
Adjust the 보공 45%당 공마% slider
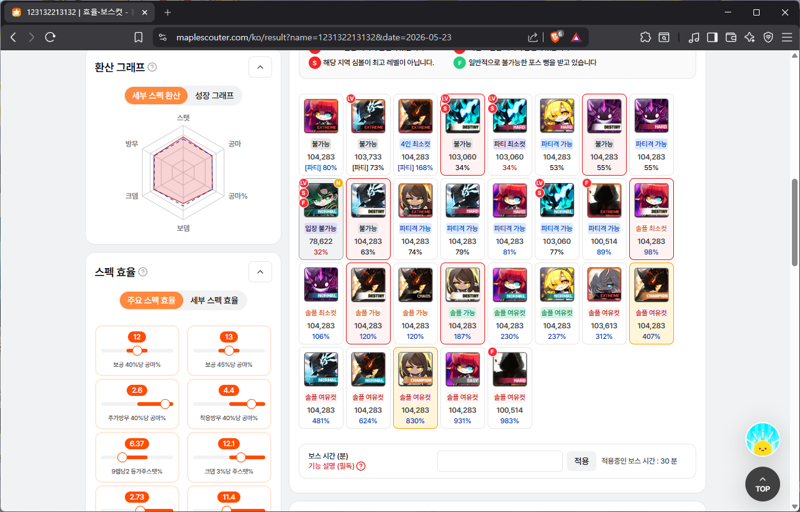pos(229,350)
